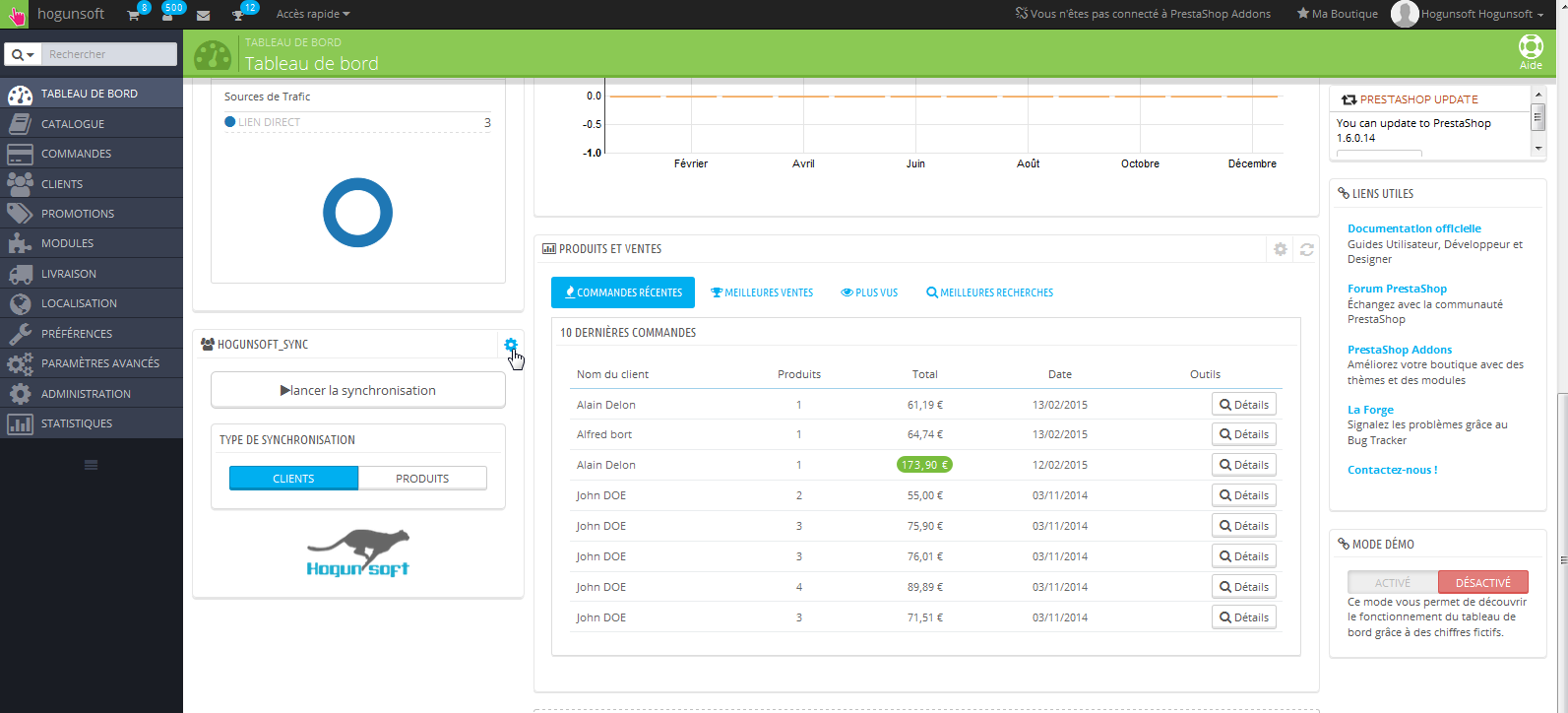Open the search filter dropdown arrow

(23, 54)
